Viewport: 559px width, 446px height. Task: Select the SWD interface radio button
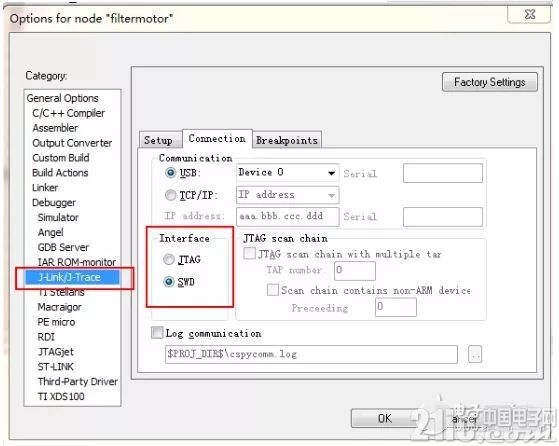(x=169, y=282)
